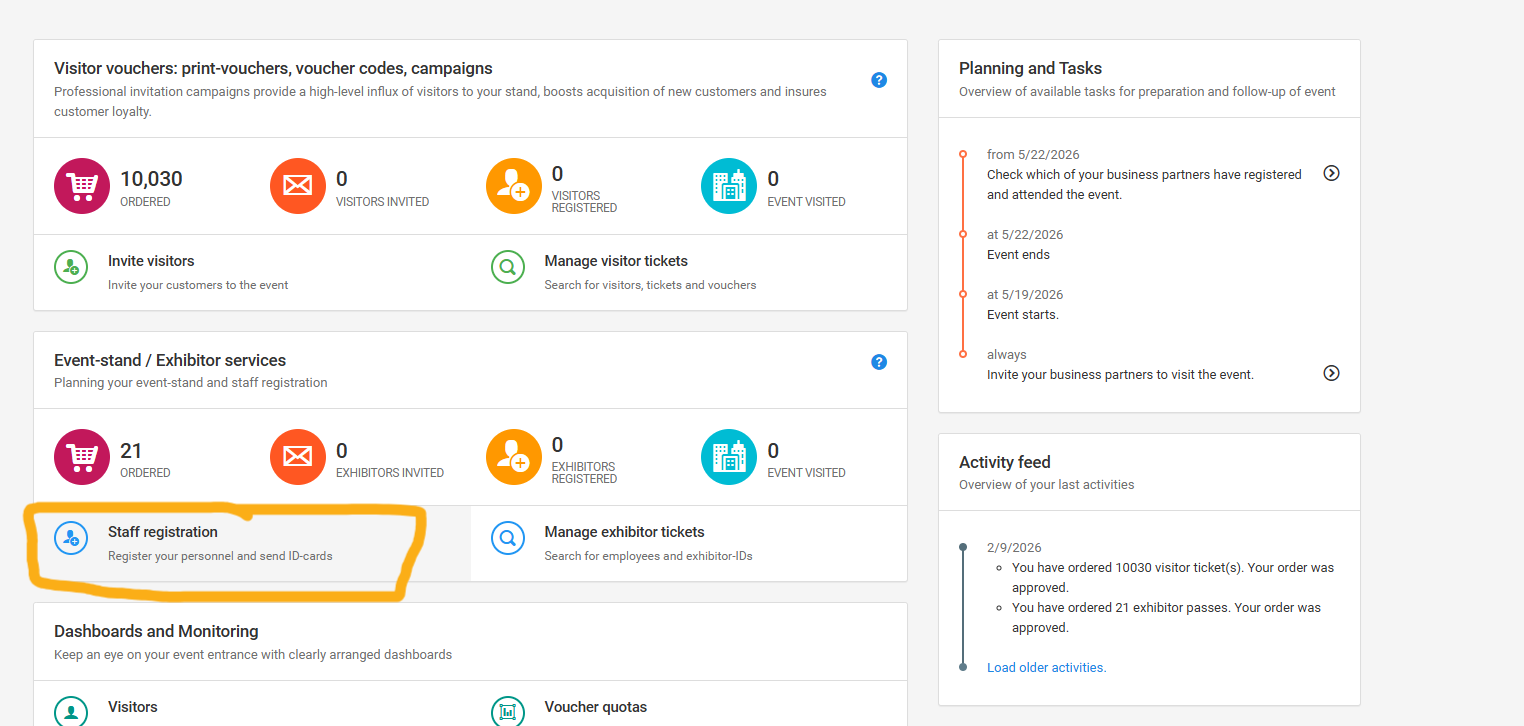
Task: Click the 2/9/2026 activity date
Action: [1014, 547]
